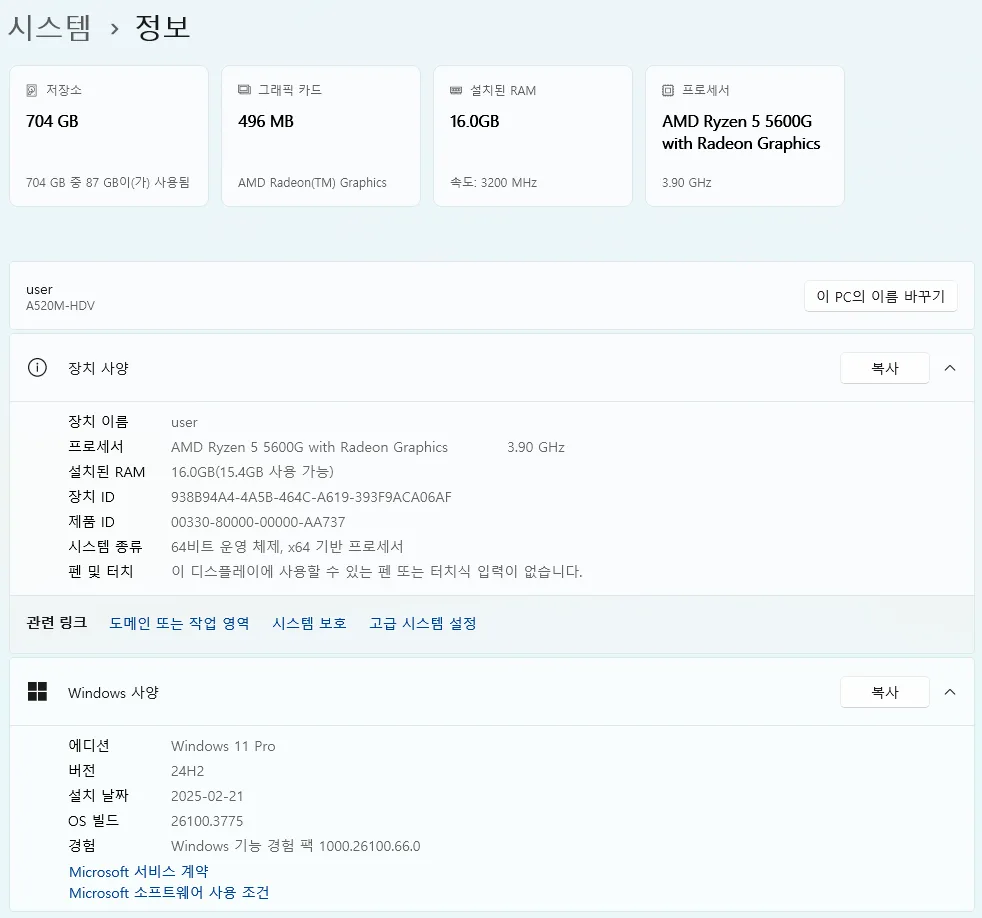Copy device specs with 복사 button
982x918 pixels.
click(885, 368)
